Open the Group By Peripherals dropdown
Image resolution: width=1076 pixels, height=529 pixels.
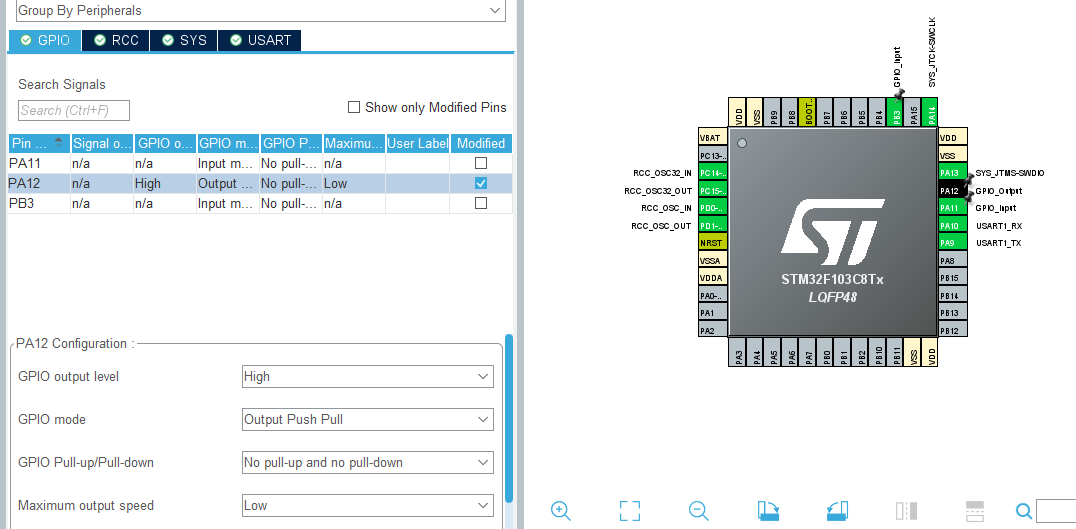point(261,10)
